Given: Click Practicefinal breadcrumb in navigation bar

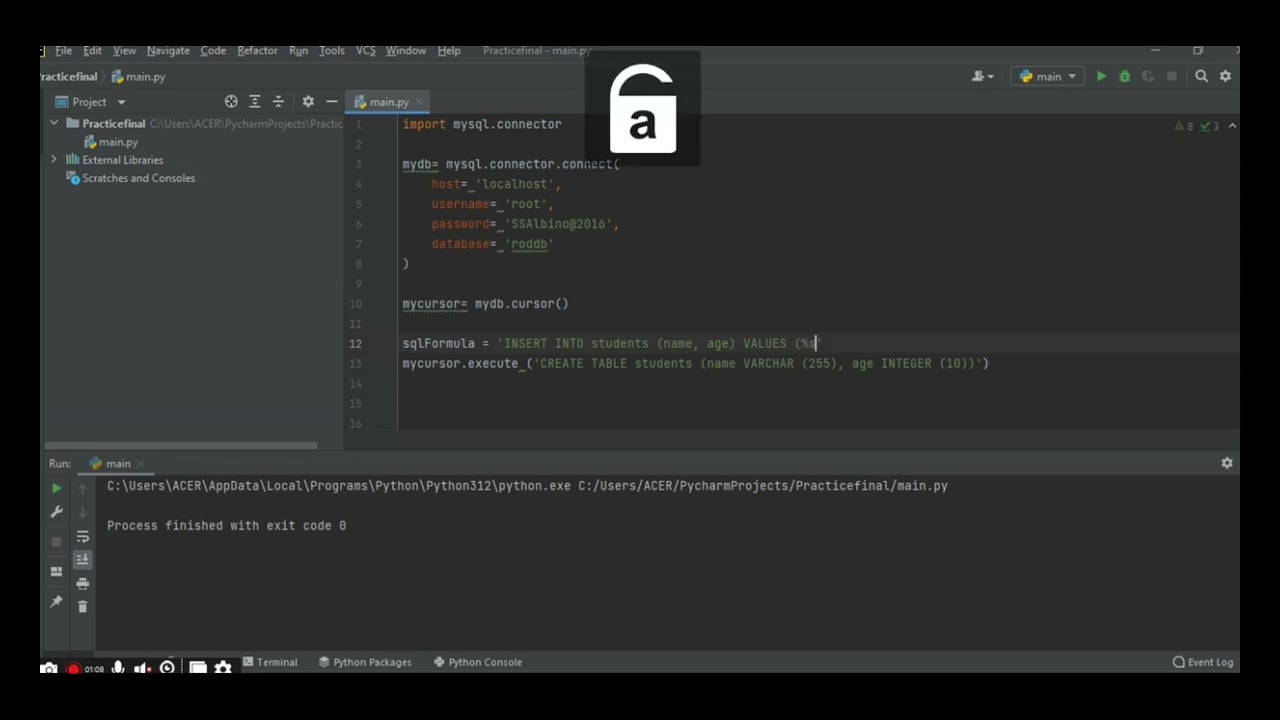Looking at the screenshot, I should (x=69, y=76).
